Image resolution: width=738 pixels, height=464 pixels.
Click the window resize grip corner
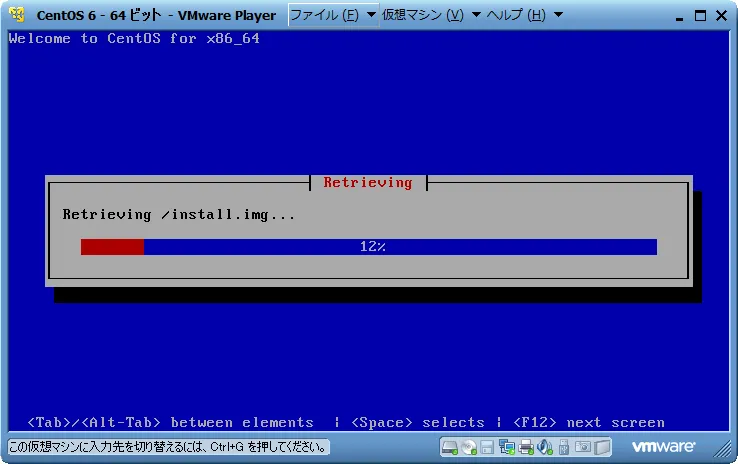coord(723,448)
